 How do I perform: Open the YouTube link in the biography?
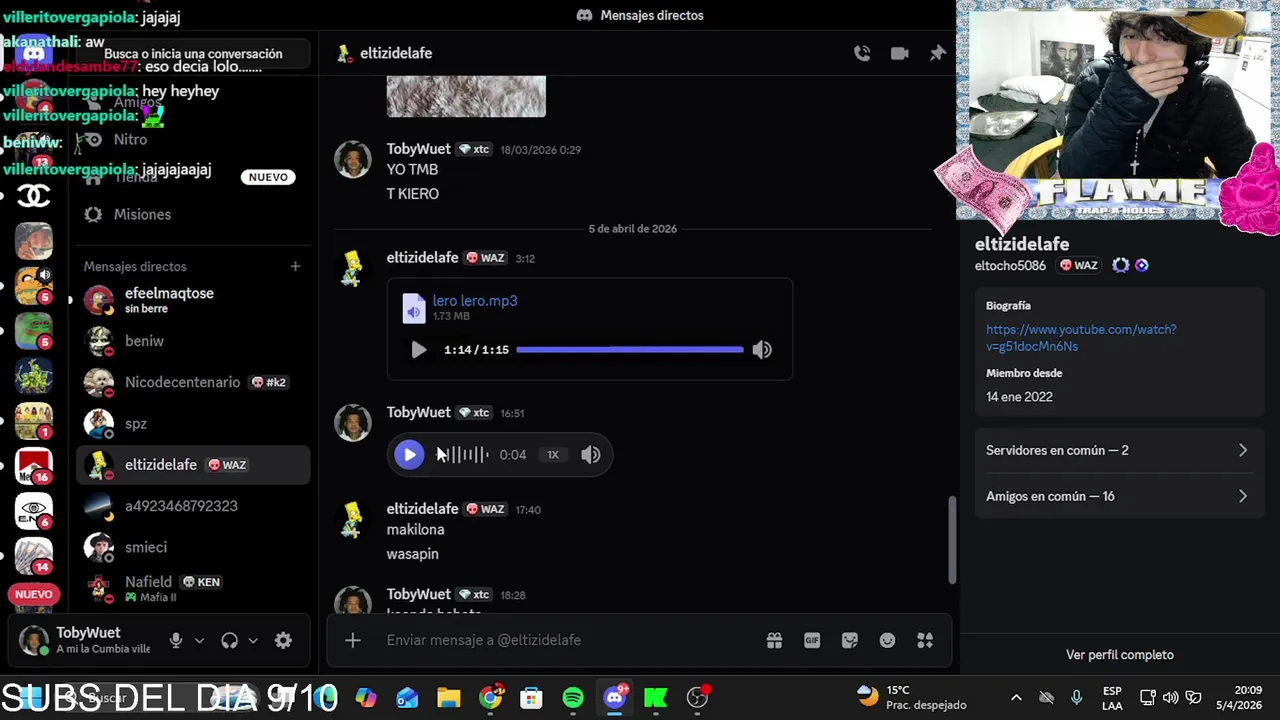coord(1081,338)
